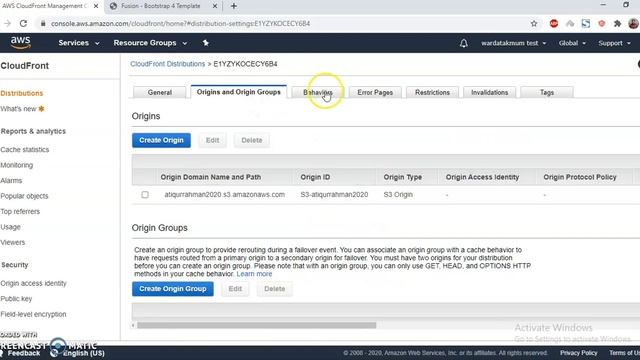Click the Delete button under Origin Groups
This screenshot has height=360, width=640.
pos(275,289)
